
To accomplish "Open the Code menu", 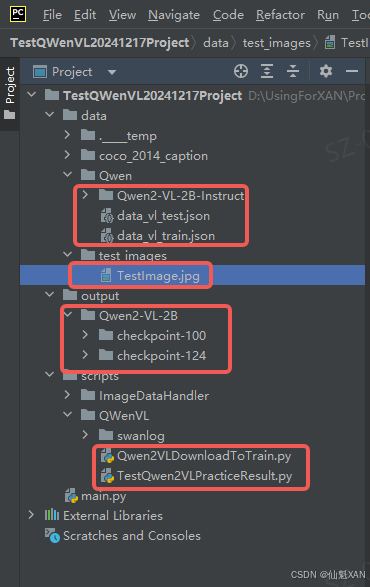I will (x=228, y=15).
